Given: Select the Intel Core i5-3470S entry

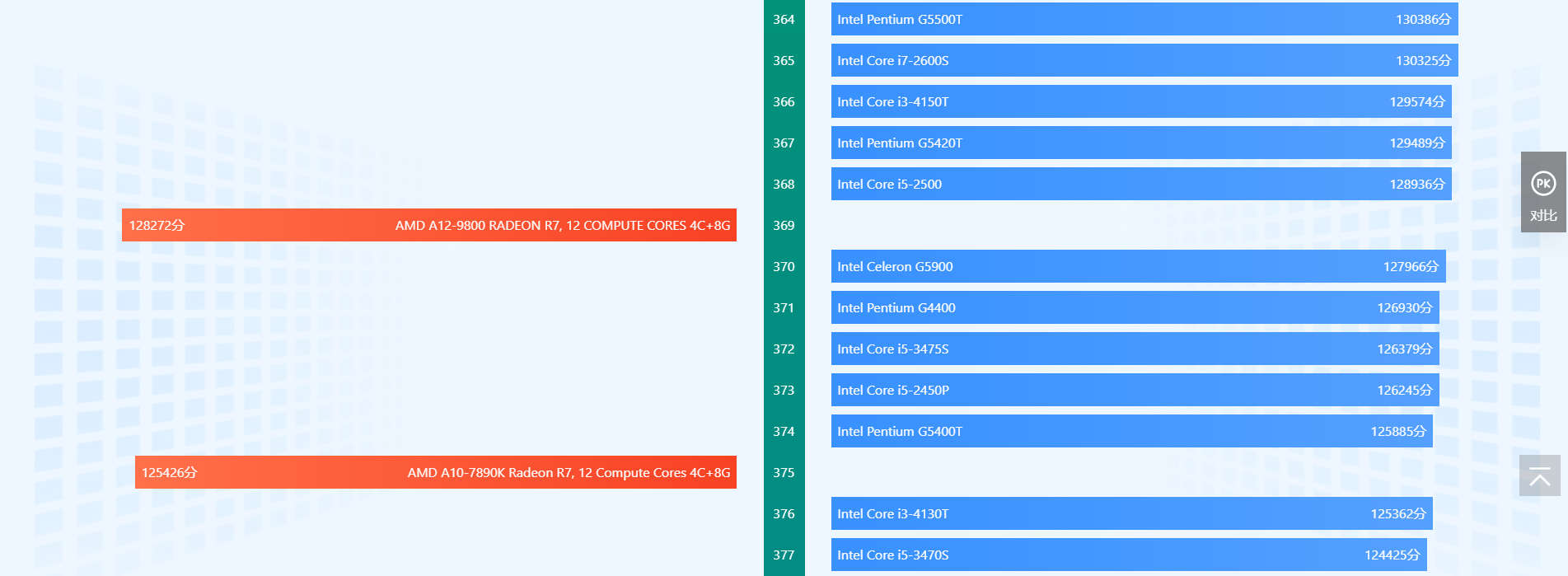Looking at the screenshot, I should [x=1129, y=555].
